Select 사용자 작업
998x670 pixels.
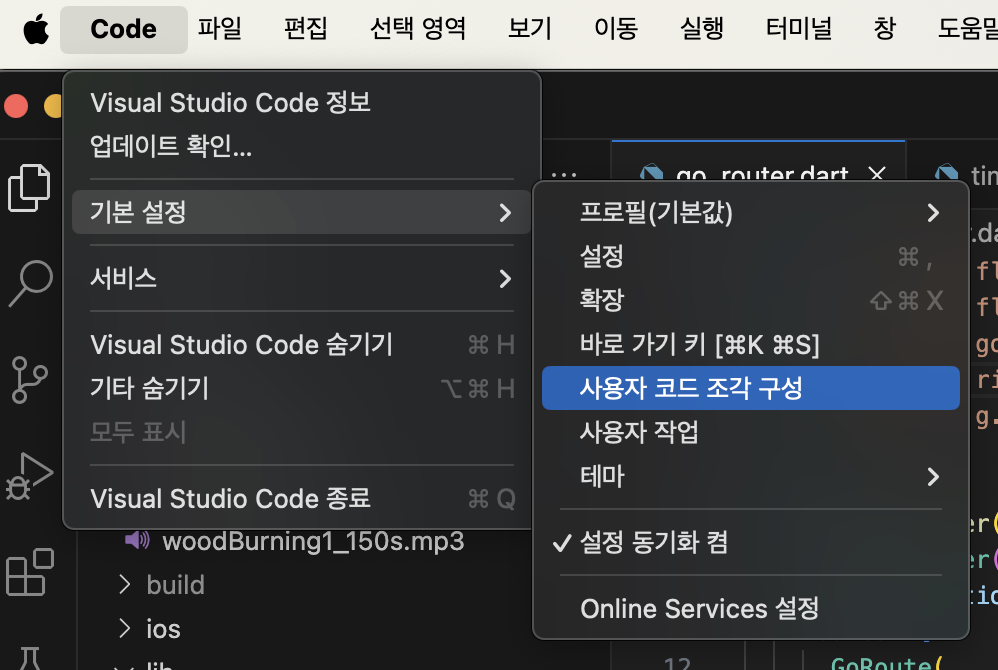point(750,432)
